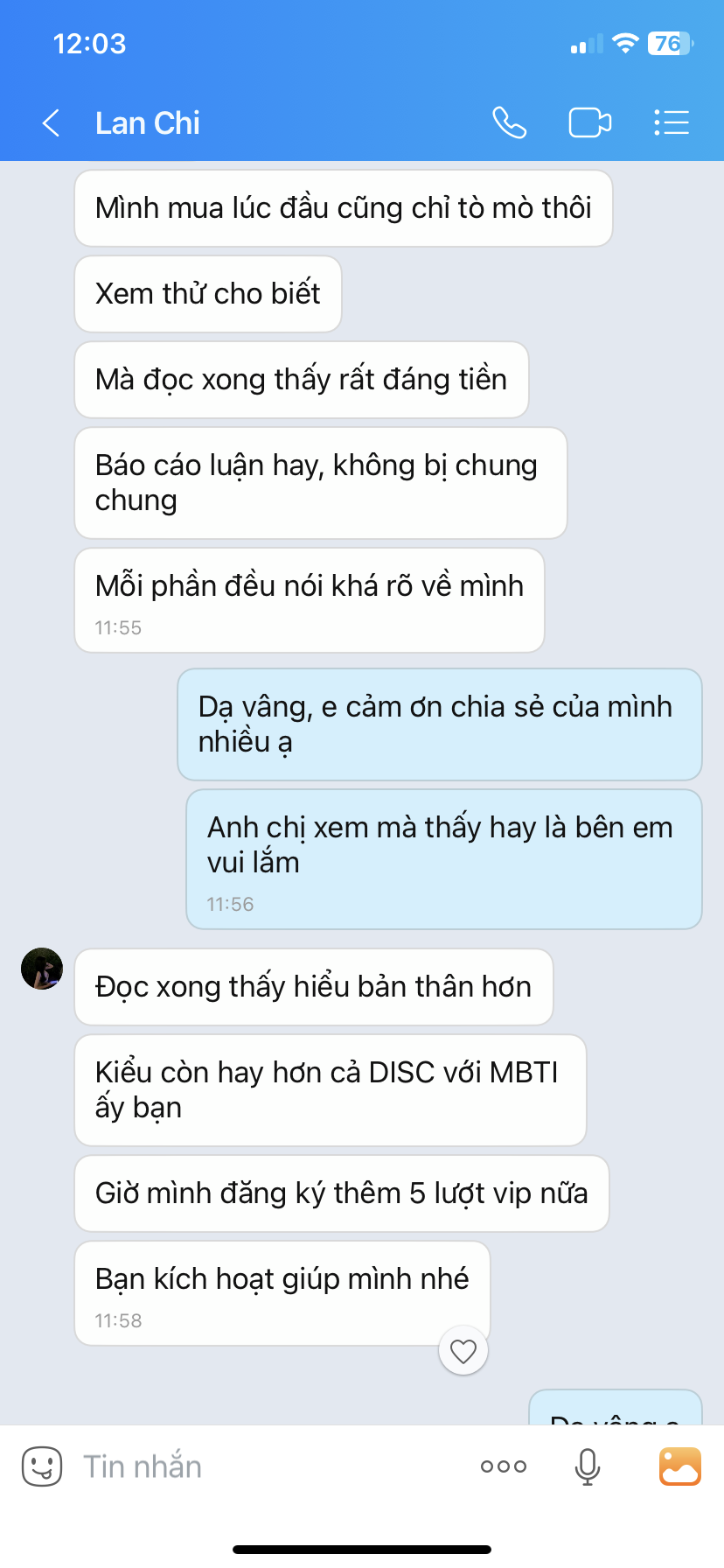Start a video call with Lan Chi
This screenshot has height=1568, width=724.
590,122
